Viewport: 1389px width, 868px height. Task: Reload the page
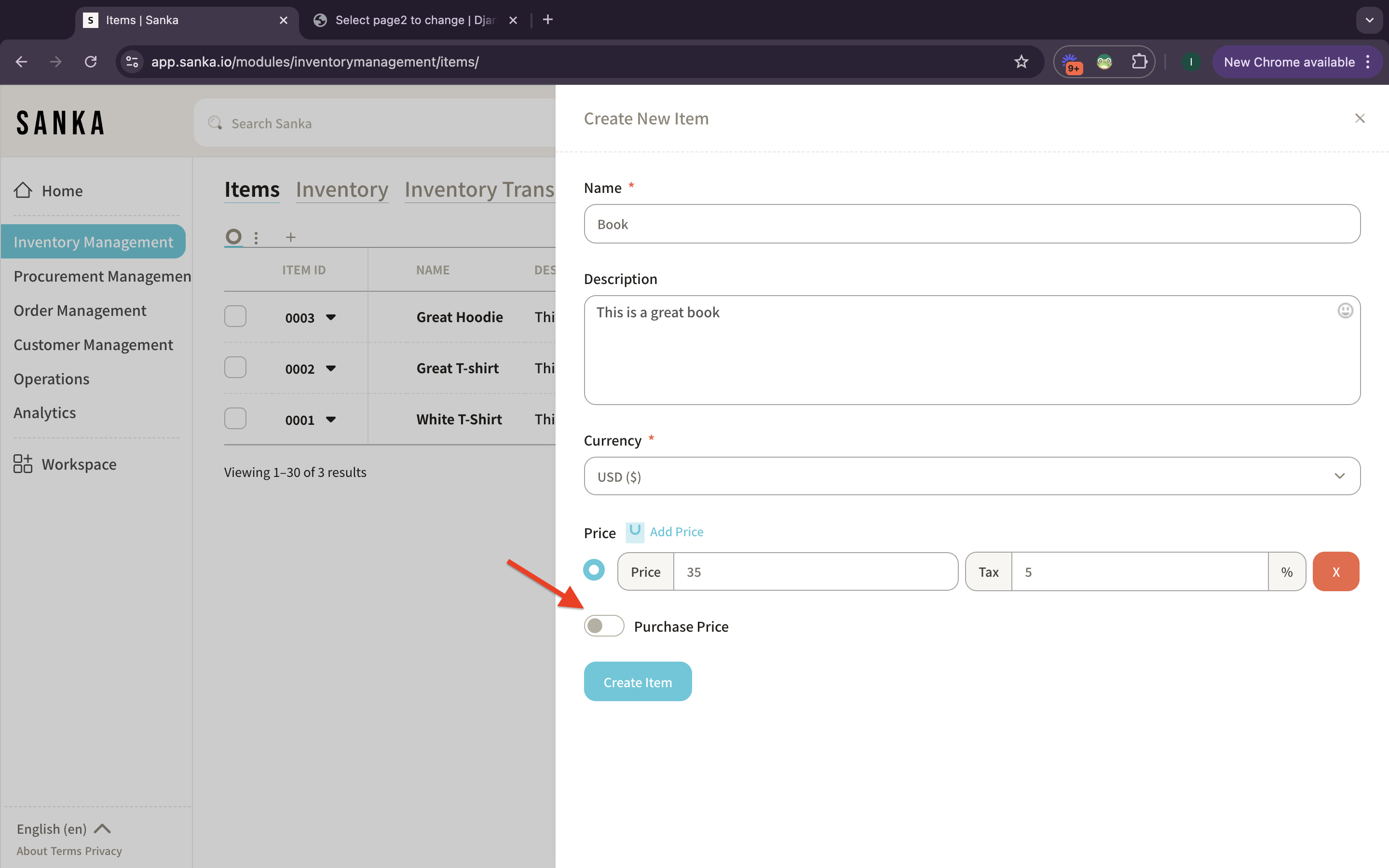point(91,61)
